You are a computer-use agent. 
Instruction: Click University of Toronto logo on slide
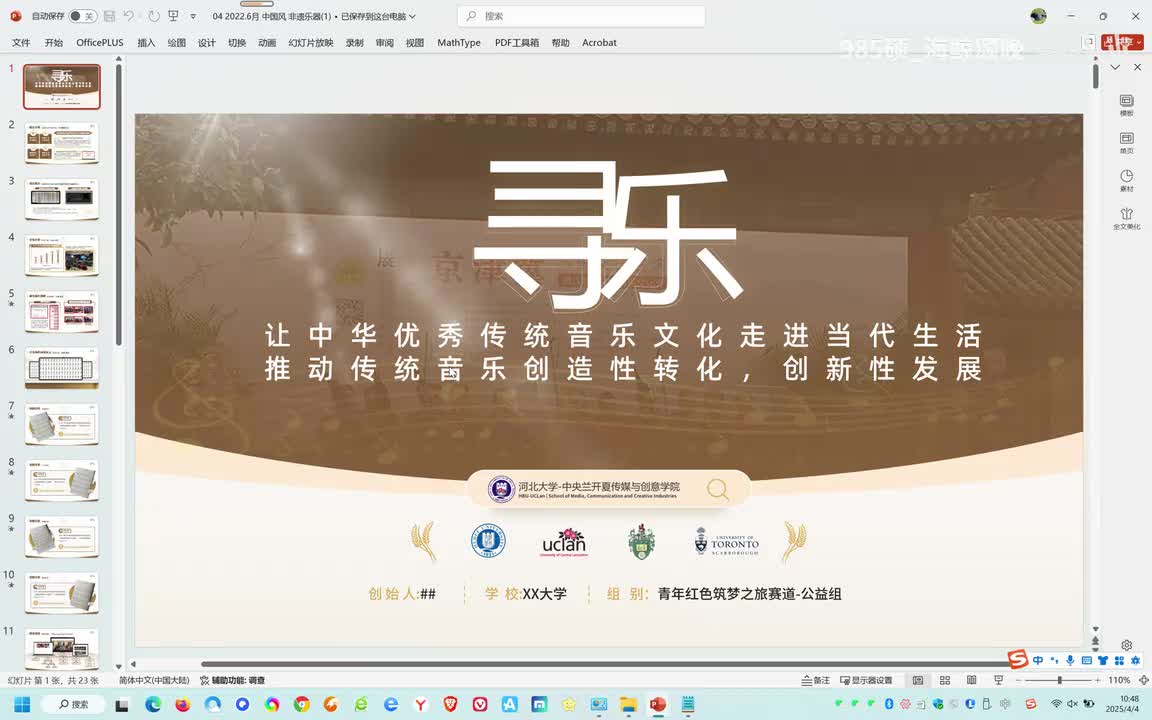click(x=727, y=541)
